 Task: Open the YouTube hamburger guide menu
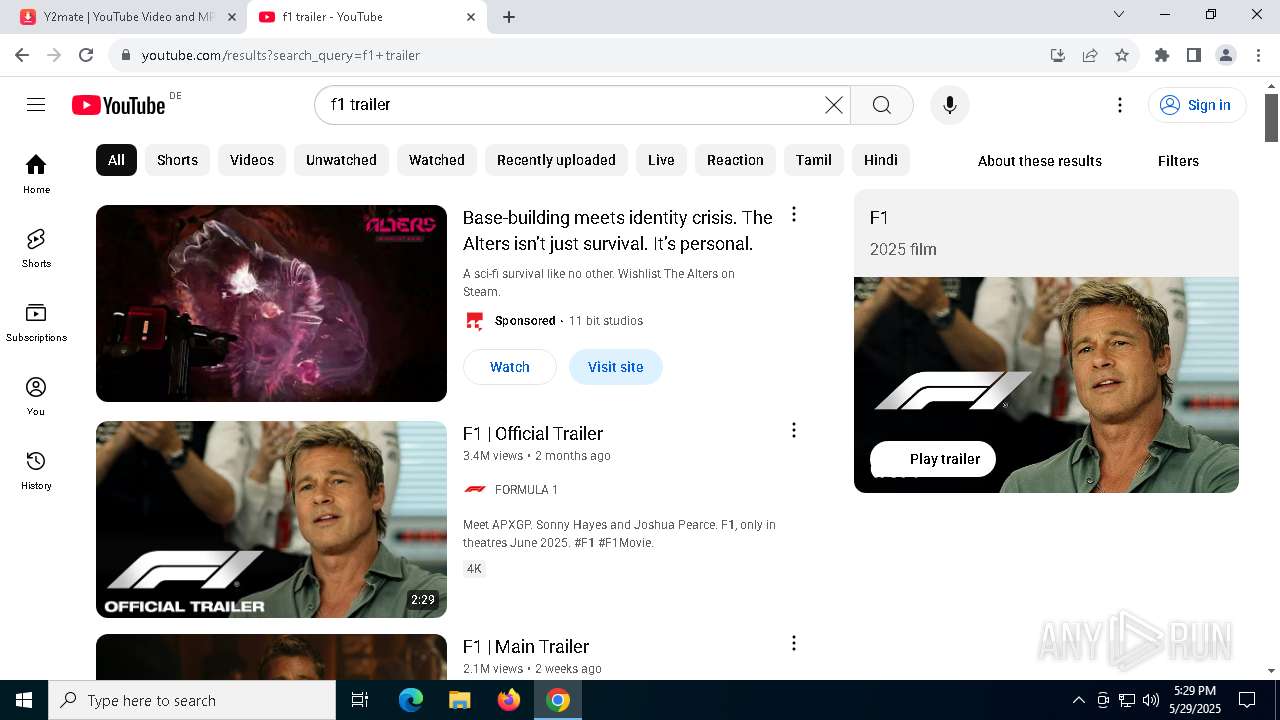point(36,105)
